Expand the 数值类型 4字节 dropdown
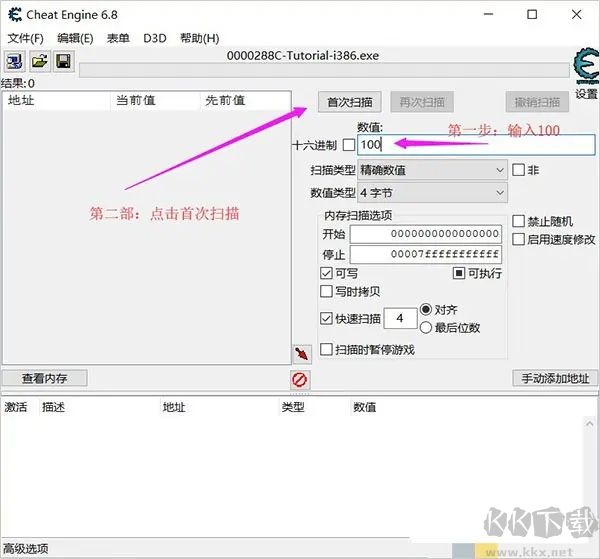 point(432,192)
